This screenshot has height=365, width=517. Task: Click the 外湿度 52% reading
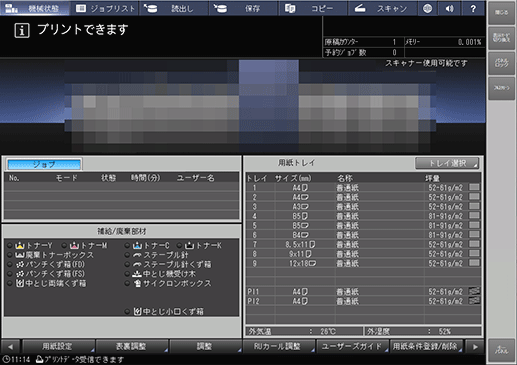423,331
